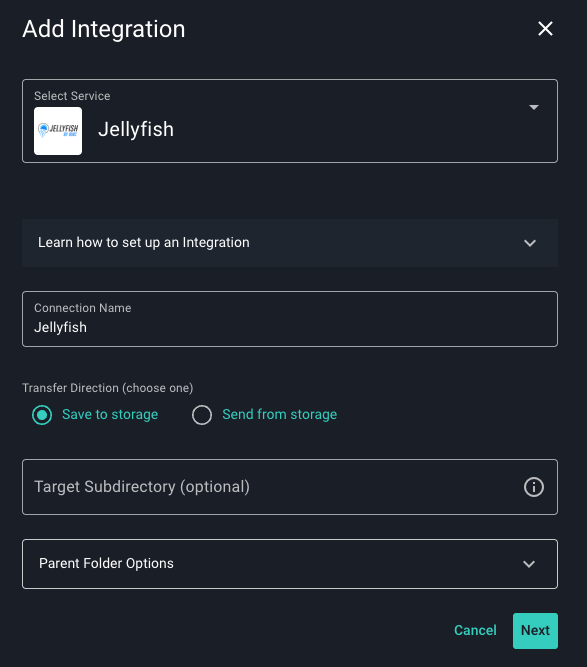587x667 pixels.
Task: Open the Select Service dropdown arrow
Action: coord(533,107)
